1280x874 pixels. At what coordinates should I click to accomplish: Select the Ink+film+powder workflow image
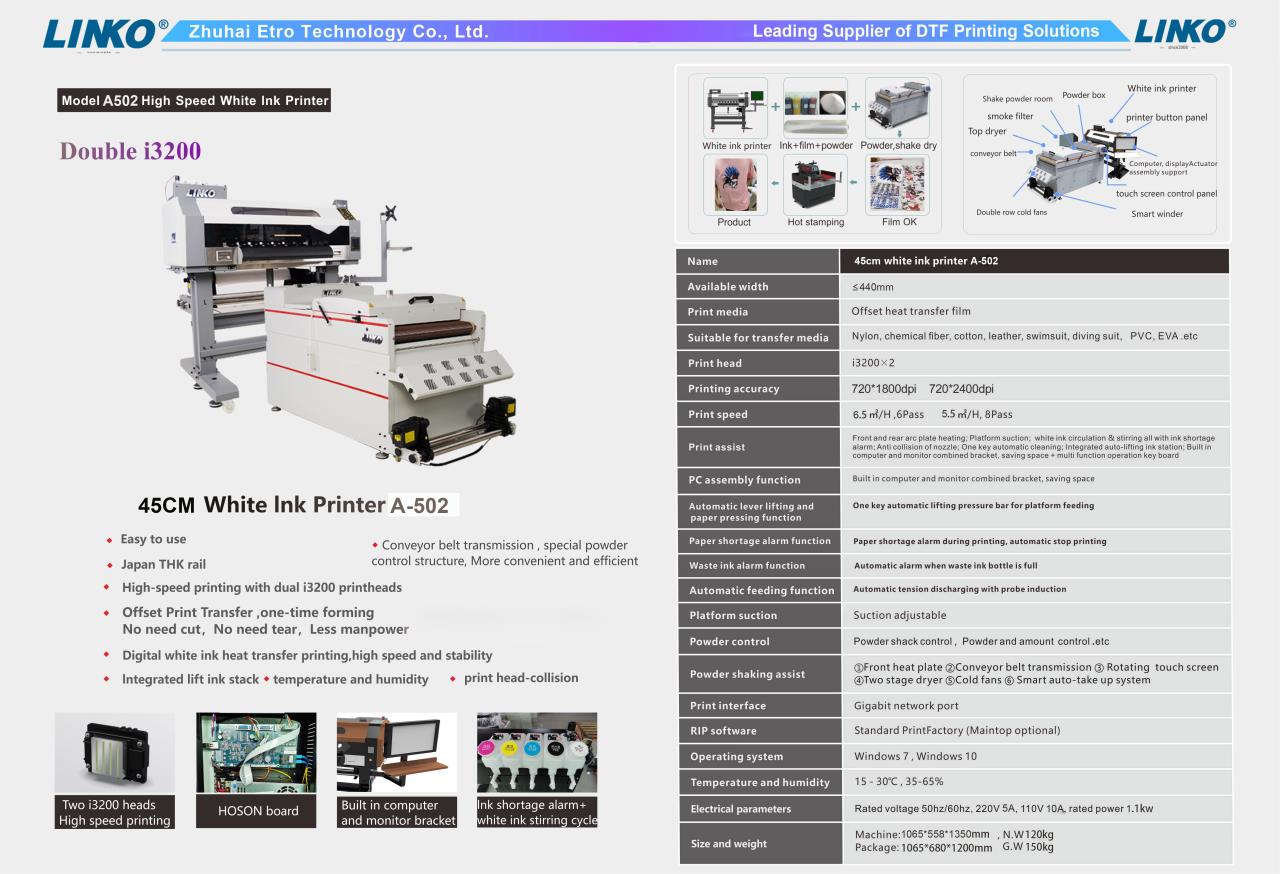click(x=815, y=108)
